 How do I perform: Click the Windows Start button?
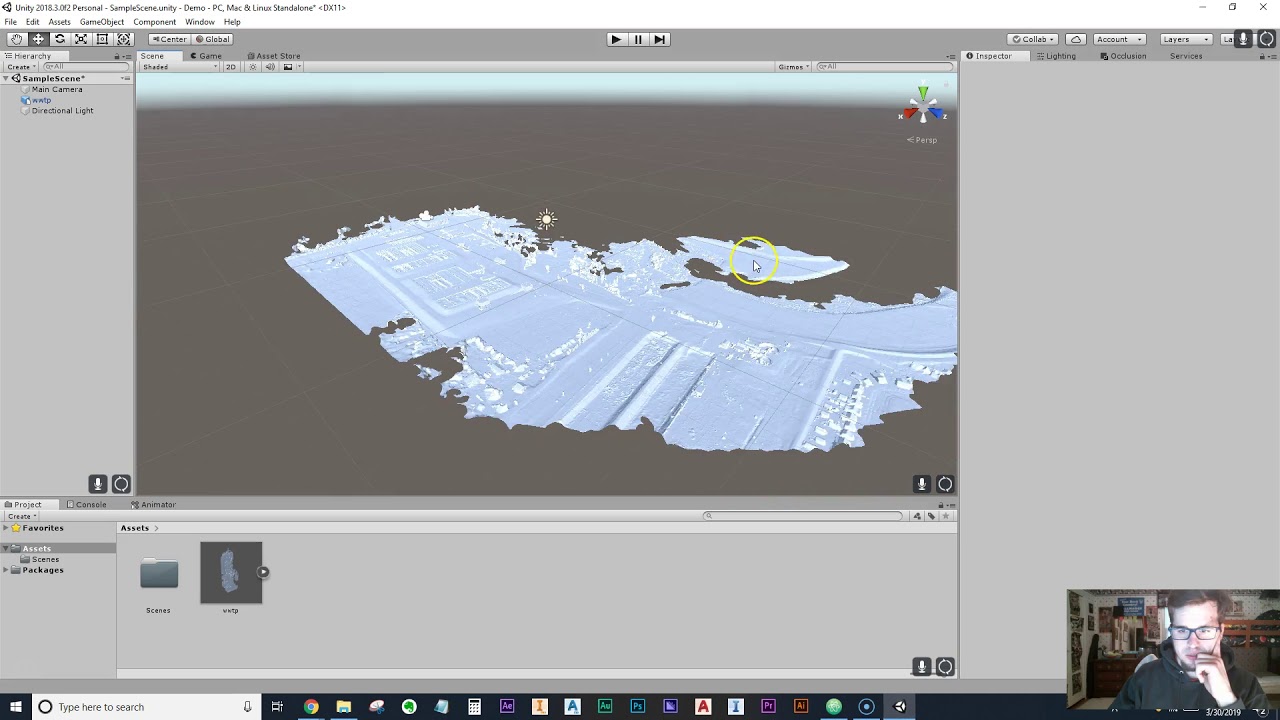15,707
